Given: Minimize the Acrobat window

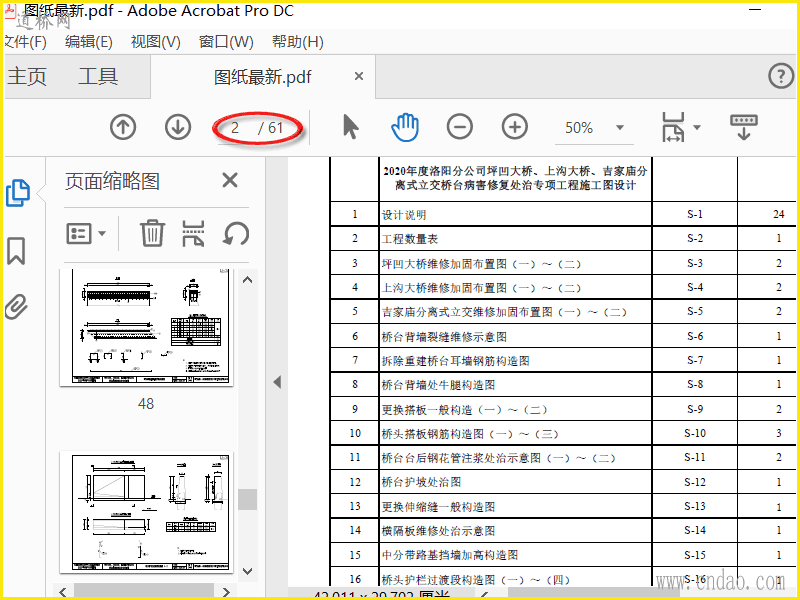Looking at the screenshot, I should point(755,10).
